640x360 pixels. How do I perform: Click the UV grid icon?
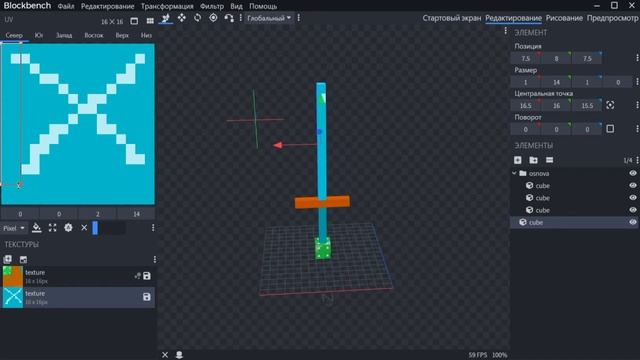[x=150, y=21]
